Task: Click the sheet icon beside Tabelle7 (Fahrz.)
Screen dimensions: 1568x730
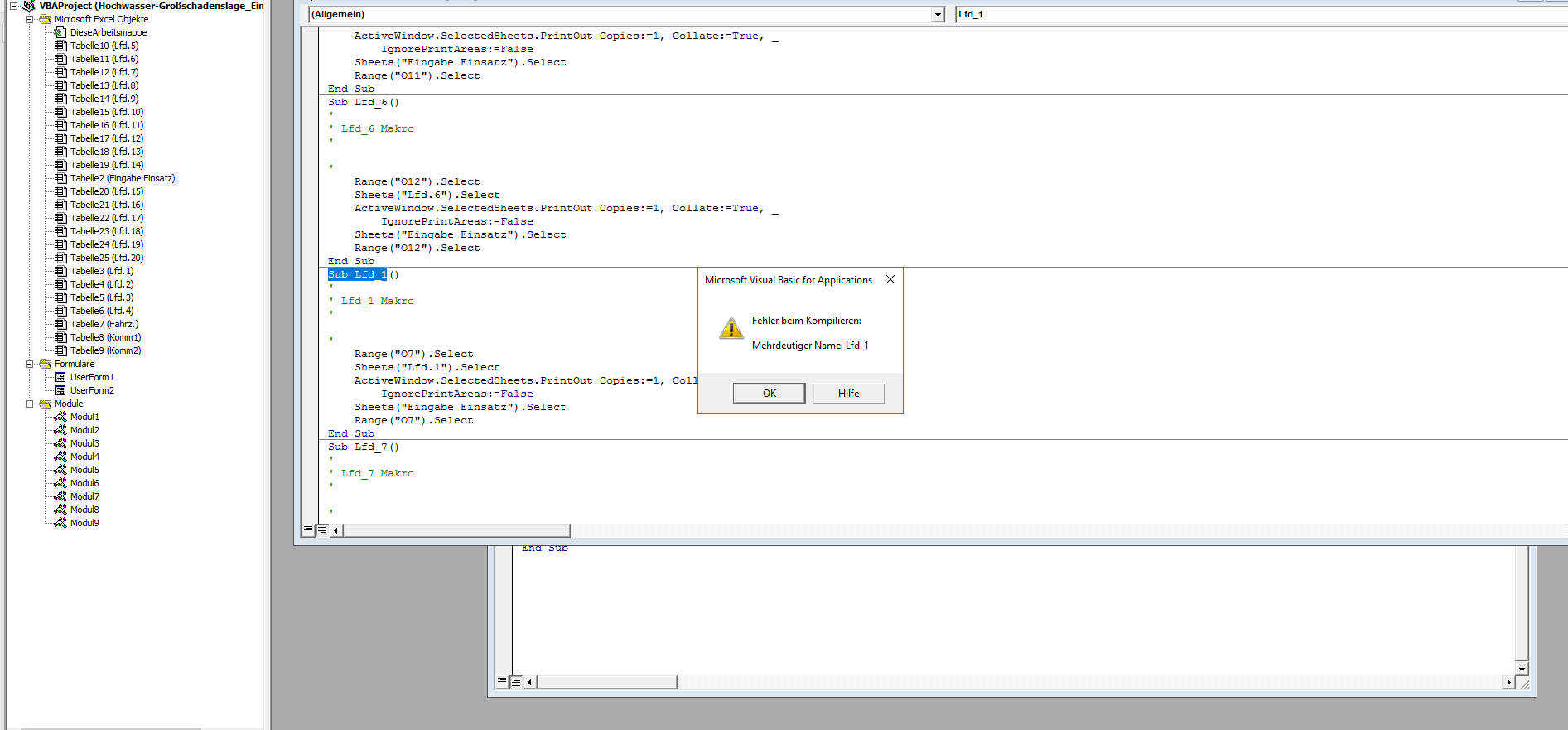Action: click(x=60, y=324)
